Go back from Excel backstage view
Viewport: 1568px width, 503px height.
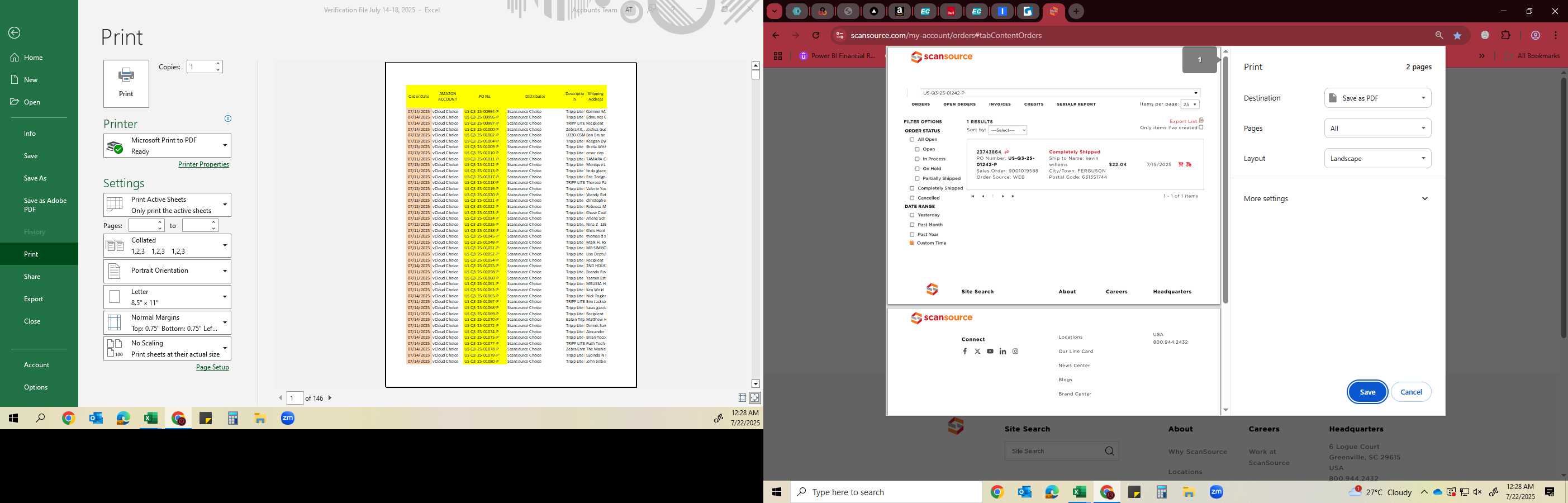coord(15,33)
